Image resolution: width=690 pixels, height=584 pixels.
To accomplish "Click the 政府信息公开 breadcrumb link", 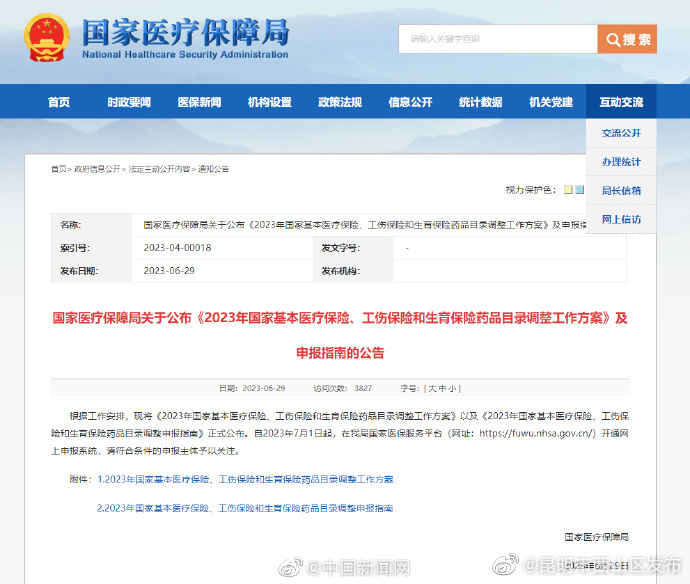I will point(97,169).
